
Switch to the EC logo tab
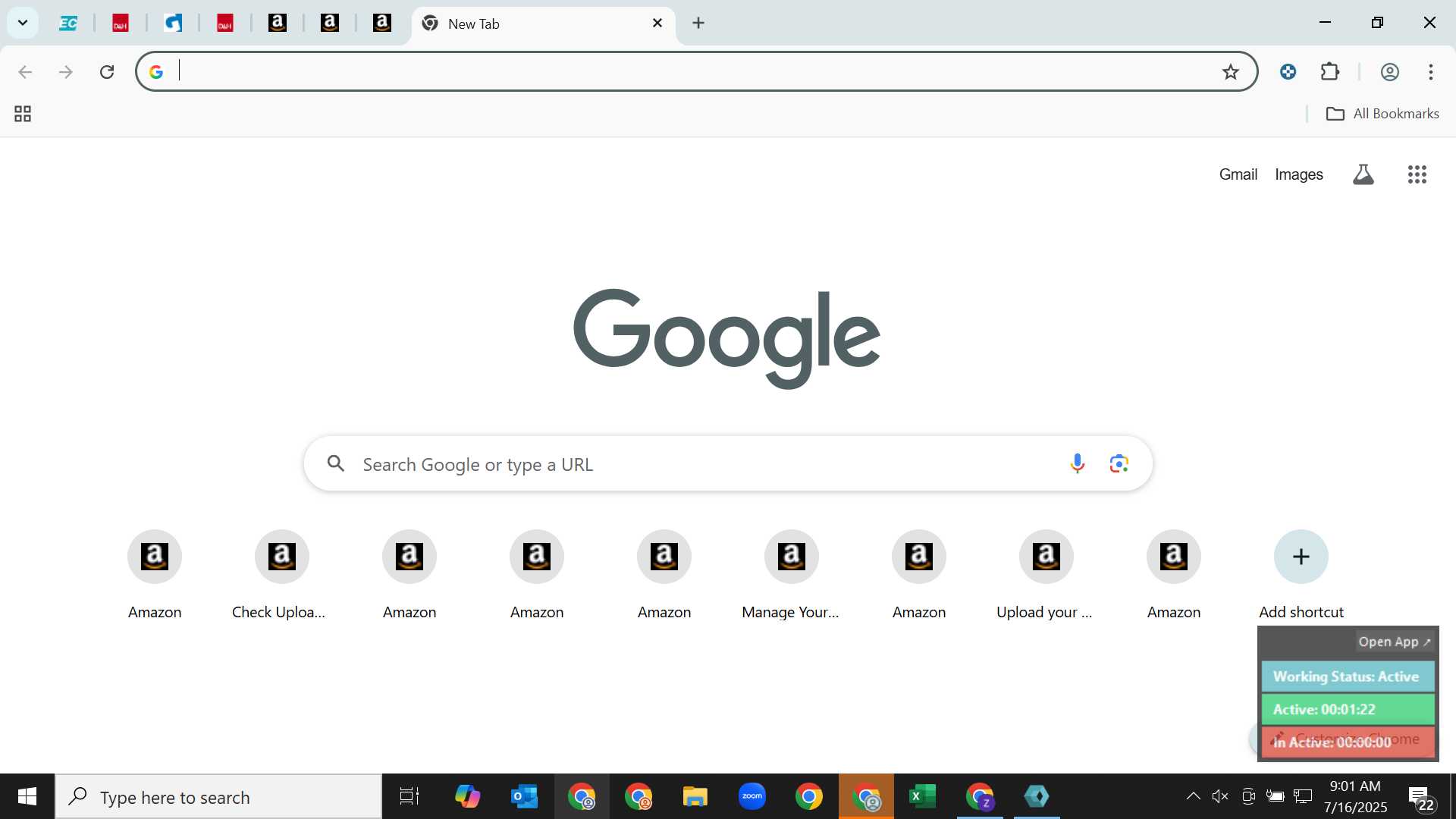68,24
